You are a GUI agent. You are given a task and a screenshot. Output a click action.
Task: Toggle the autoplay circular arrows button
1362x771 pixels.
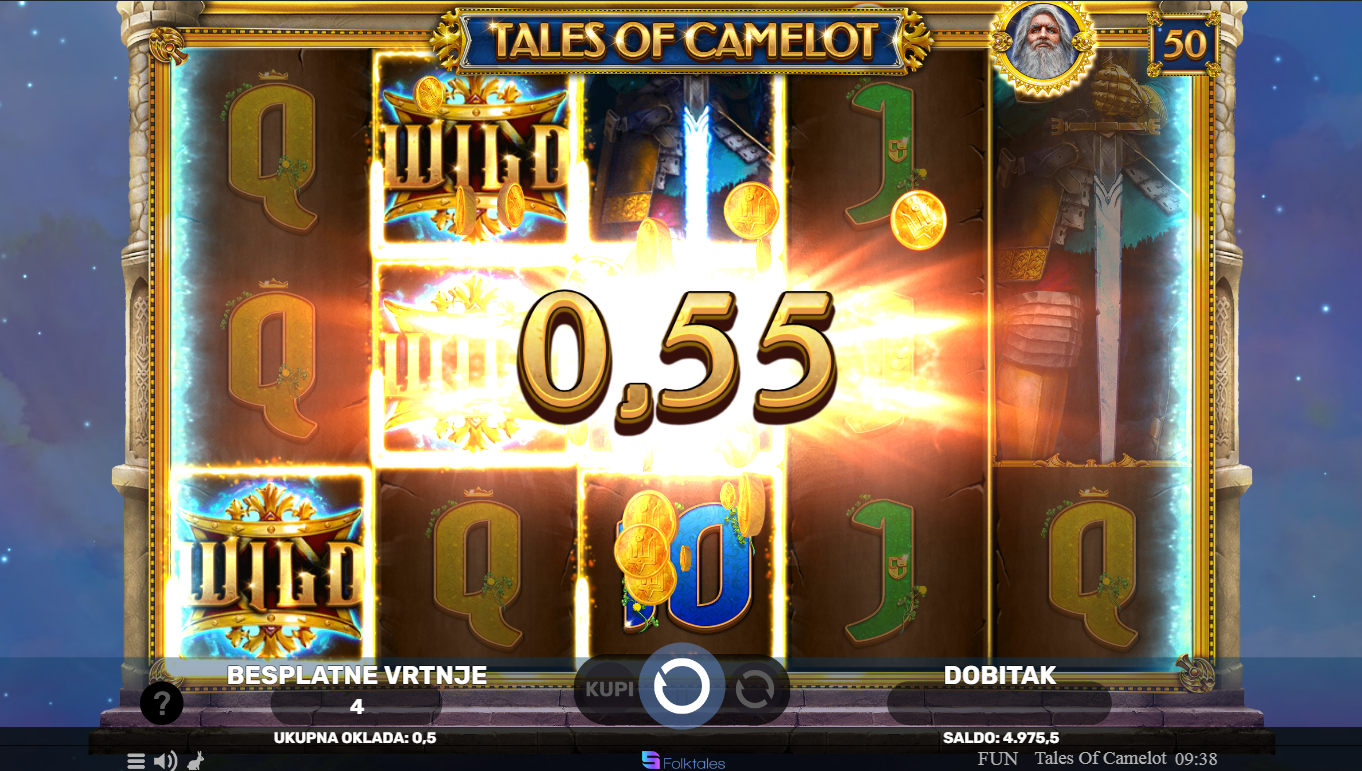coord(755,689)
